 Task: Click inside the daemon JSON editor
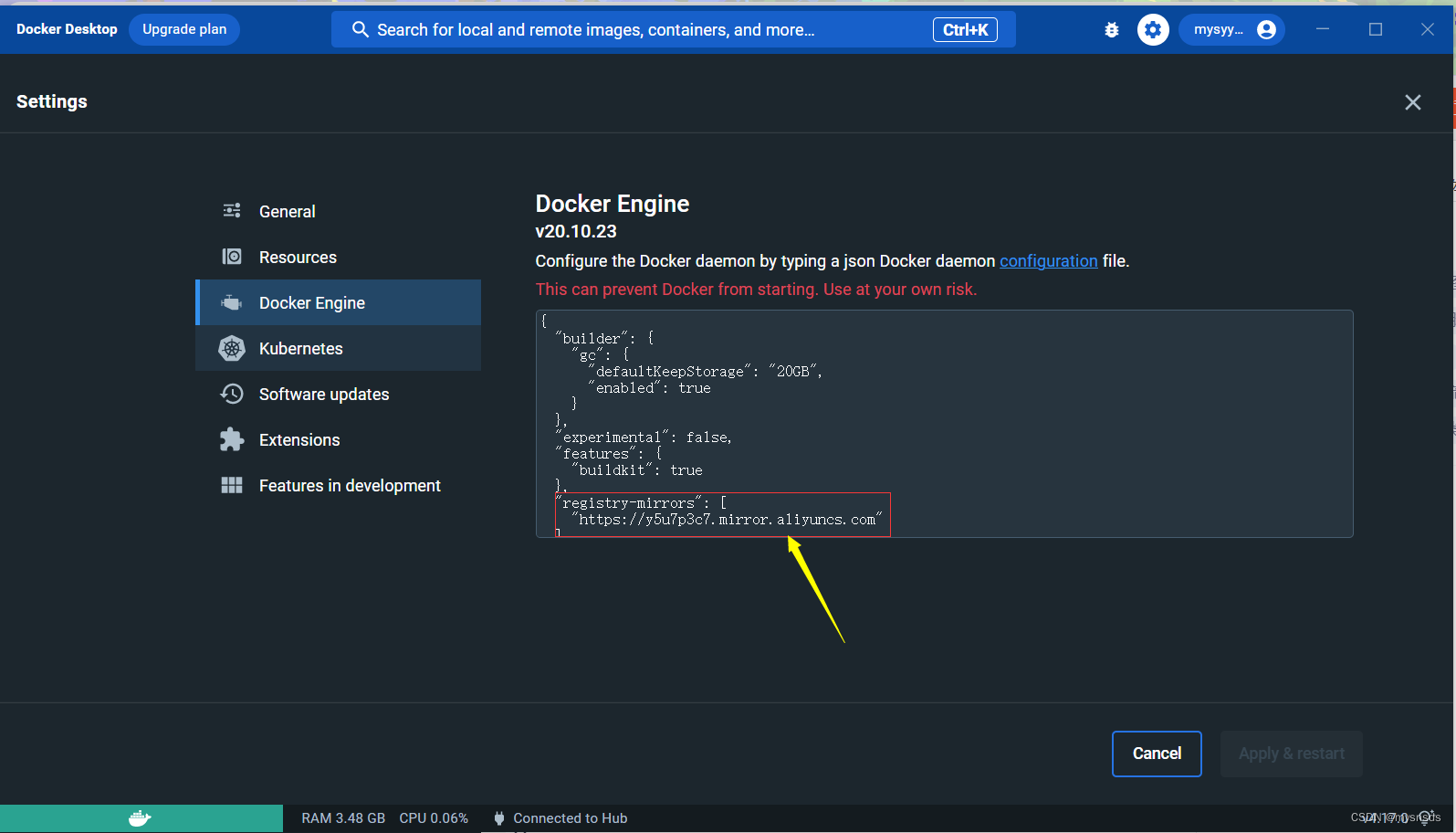point(944,424)
